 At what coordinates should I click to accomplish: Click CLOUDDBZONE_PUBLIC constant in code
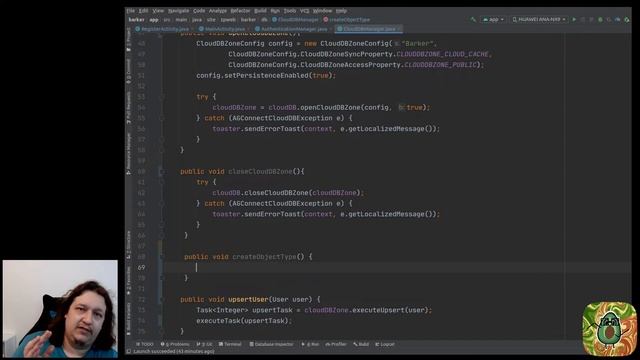pyautogui.click(x=440, y=65)
